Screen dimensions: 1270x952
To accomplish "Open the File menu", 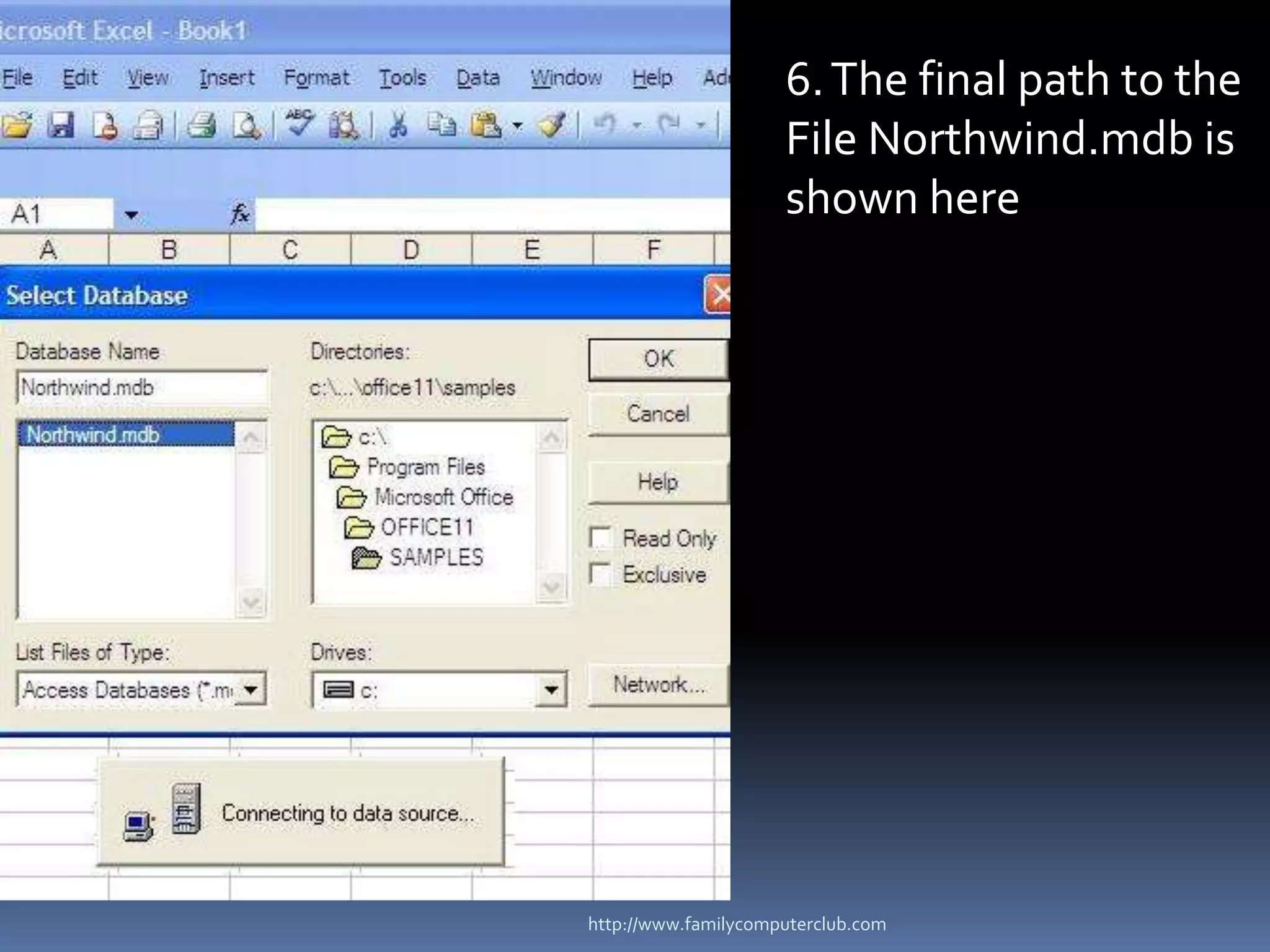I will coord(17,77).
